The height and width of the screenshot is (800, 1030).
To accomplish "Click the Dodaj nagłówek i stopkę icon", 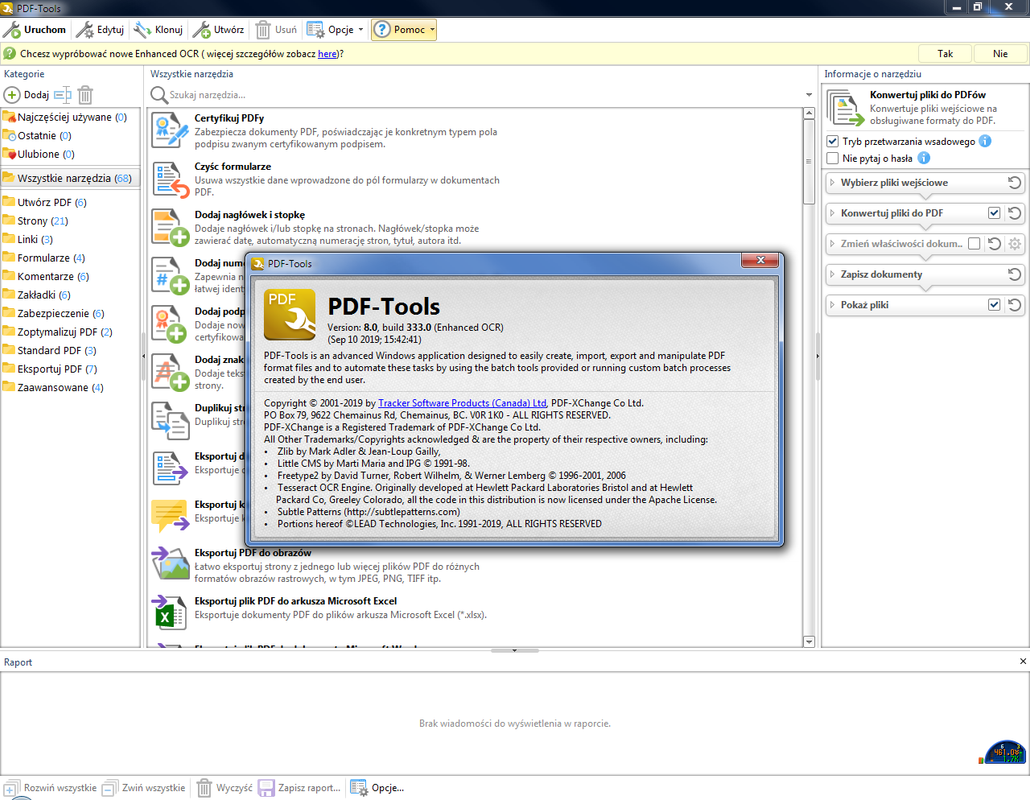I will tap(170, 227).
